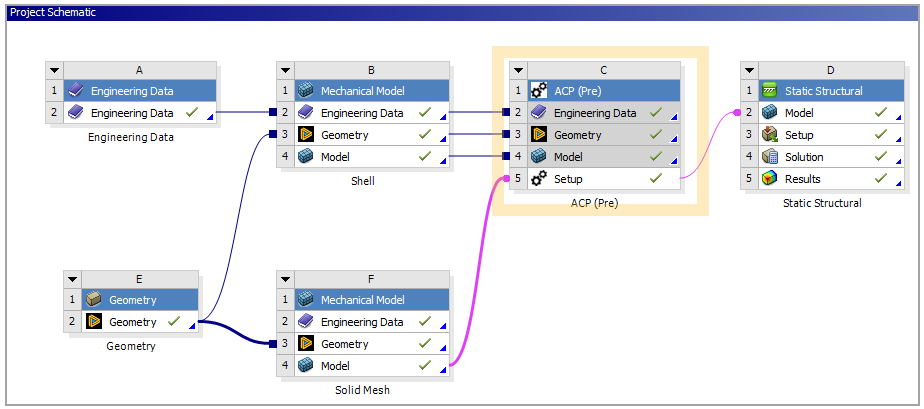Click the Geometry icon in Shell system
The image size is (924, 409).
(x=306, y=135)
